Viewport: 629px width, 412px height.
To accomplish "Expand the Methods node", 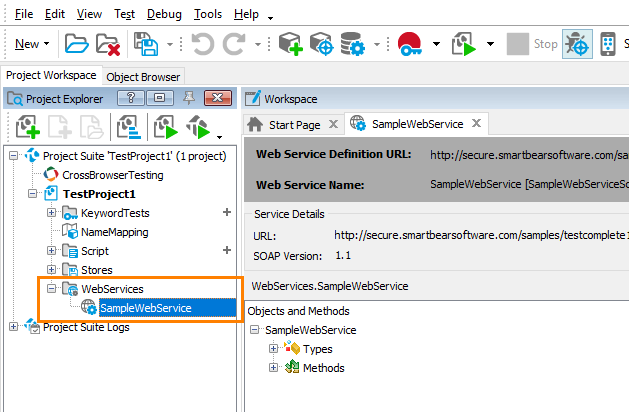I will click(274, 368).
